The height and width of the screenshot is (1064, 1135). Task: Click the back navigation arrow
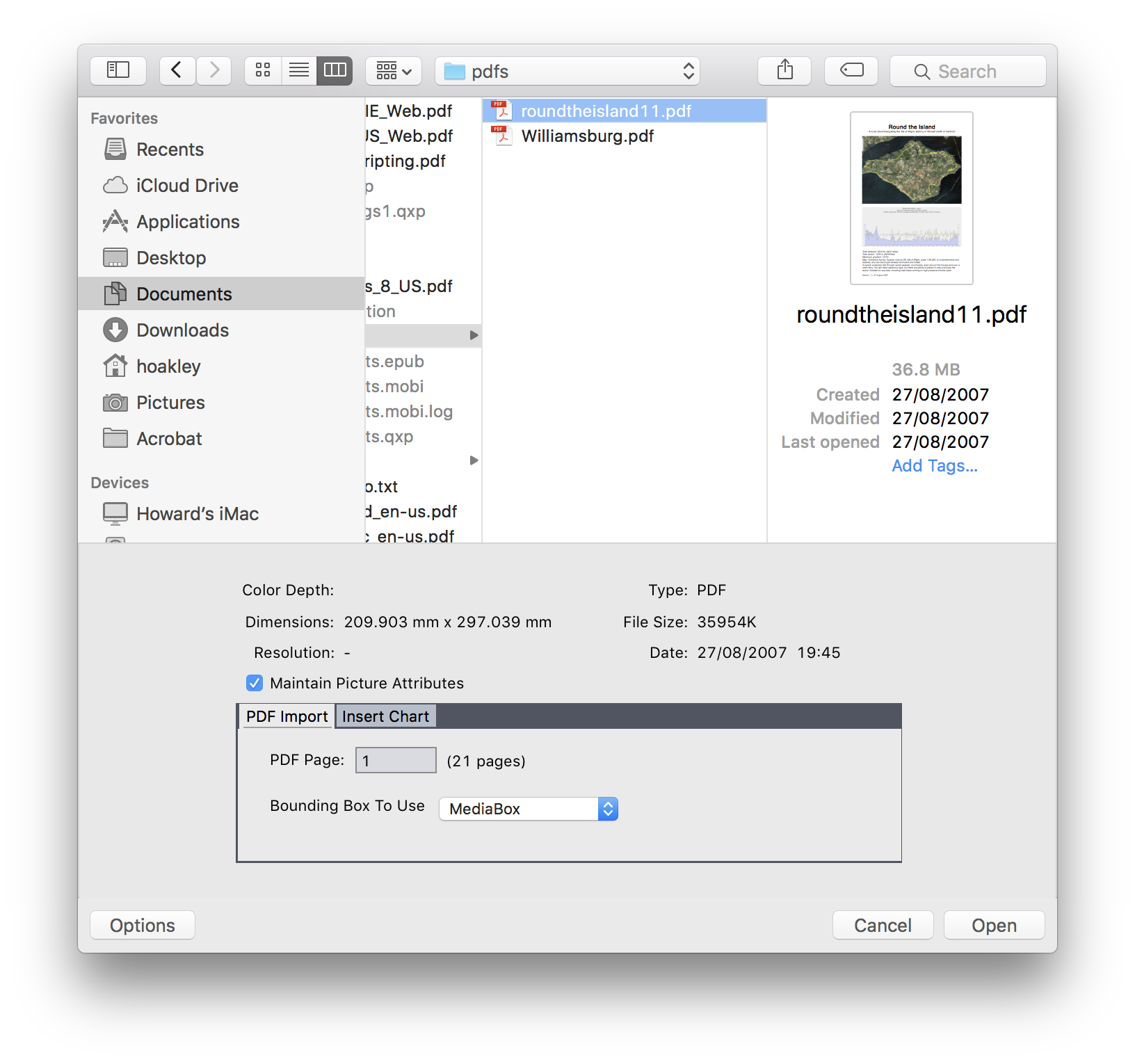177,70
